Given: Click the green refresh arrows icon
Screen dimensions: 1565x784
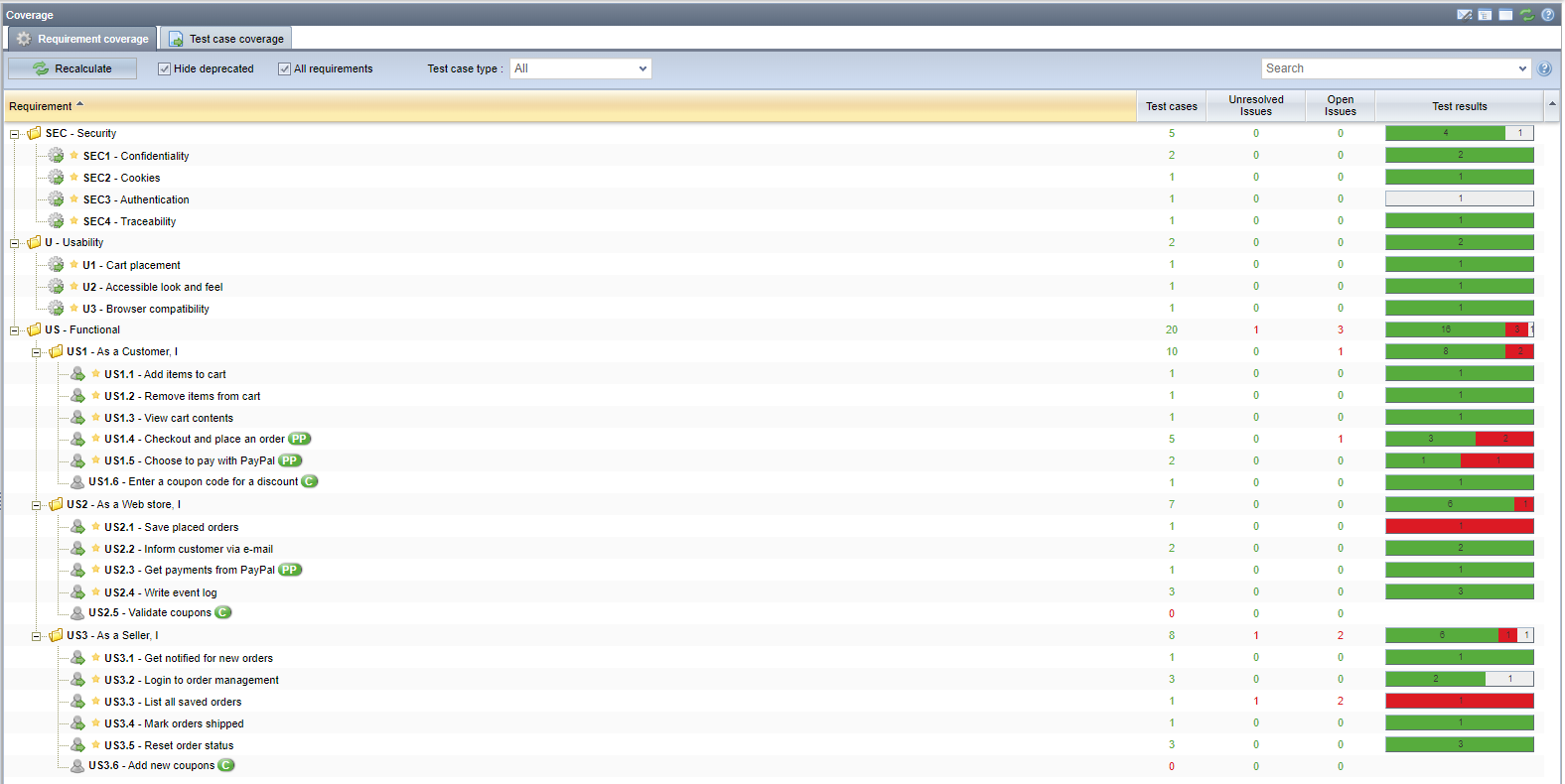Looking at the screenshot, I should pos(1527,15).
